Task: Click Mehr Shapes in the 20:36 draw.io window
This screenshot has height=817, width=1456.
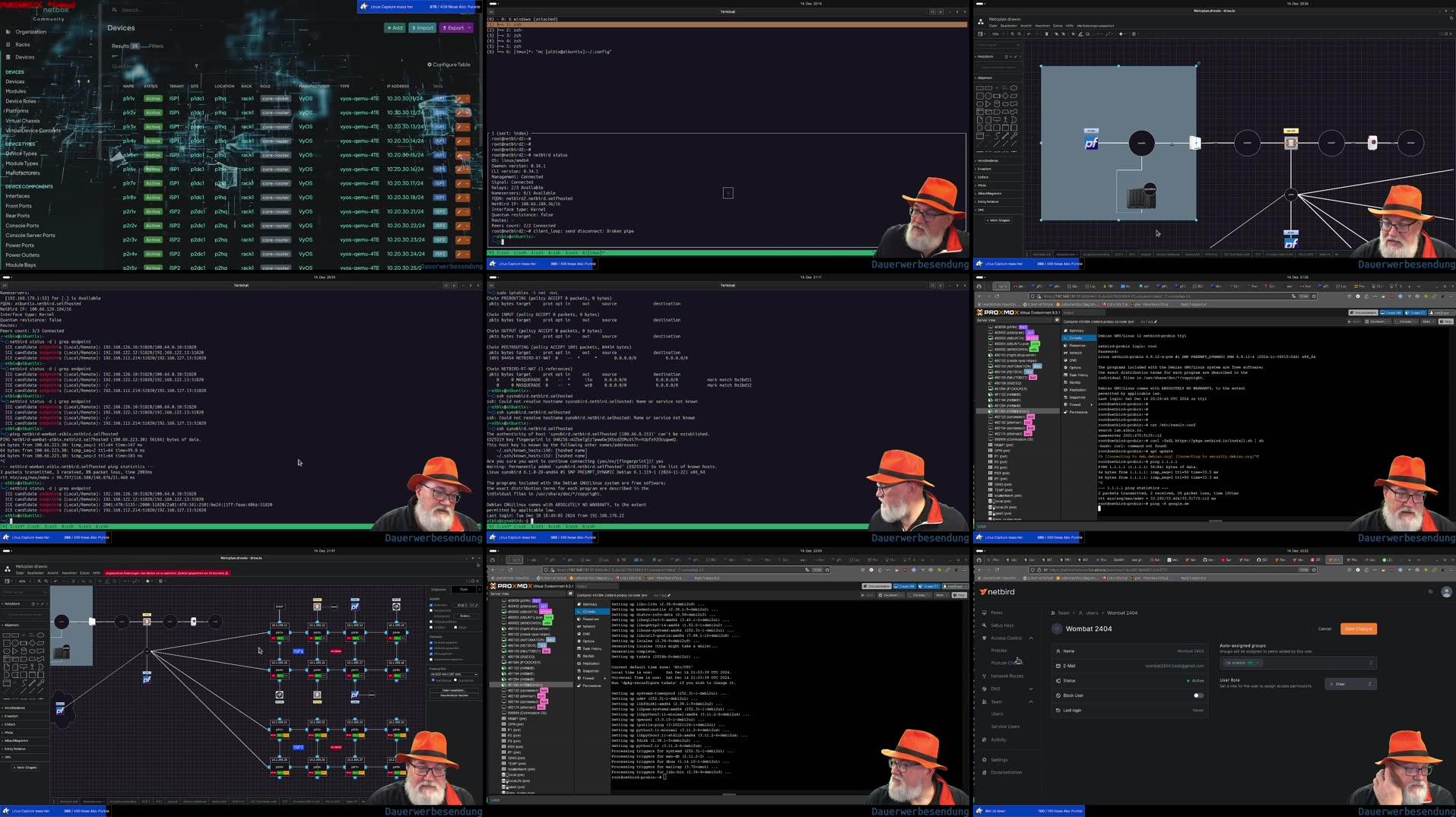Action: tap(998, 220)
